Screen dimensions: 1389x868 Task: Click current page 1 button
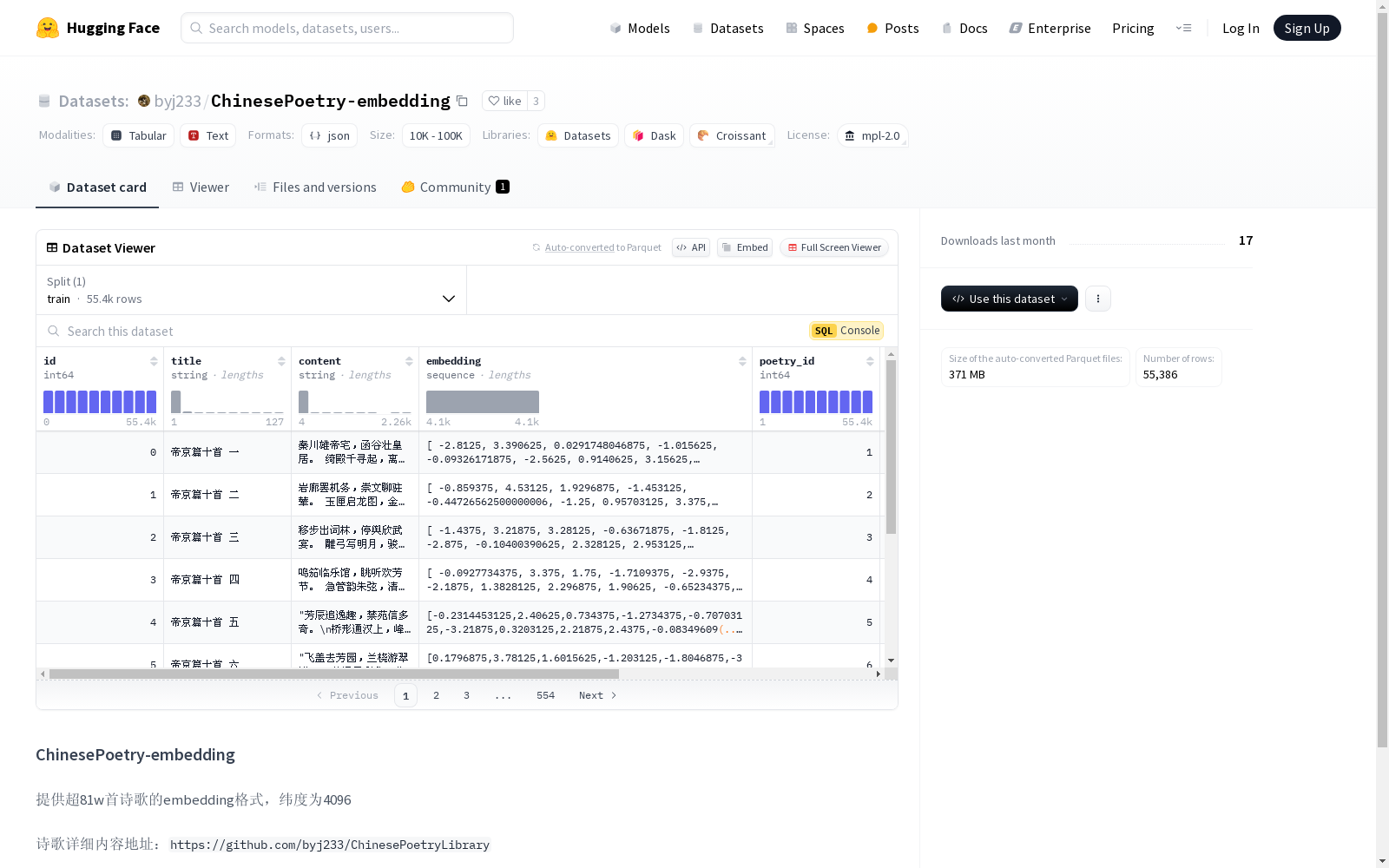(405, 695)
